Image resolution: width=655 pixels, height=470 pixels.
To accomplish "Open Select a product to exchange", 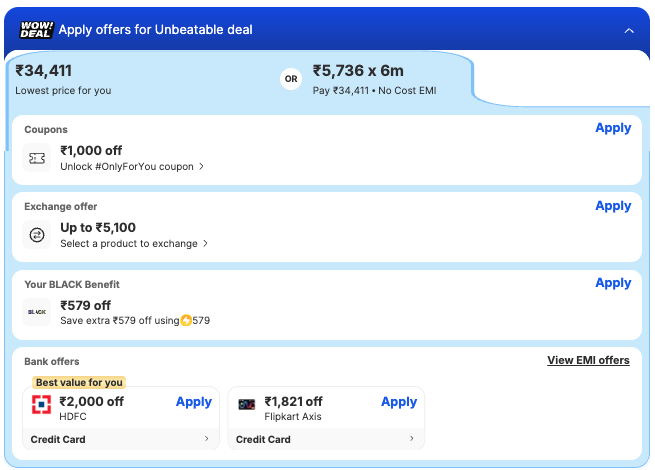I will 134,243.
